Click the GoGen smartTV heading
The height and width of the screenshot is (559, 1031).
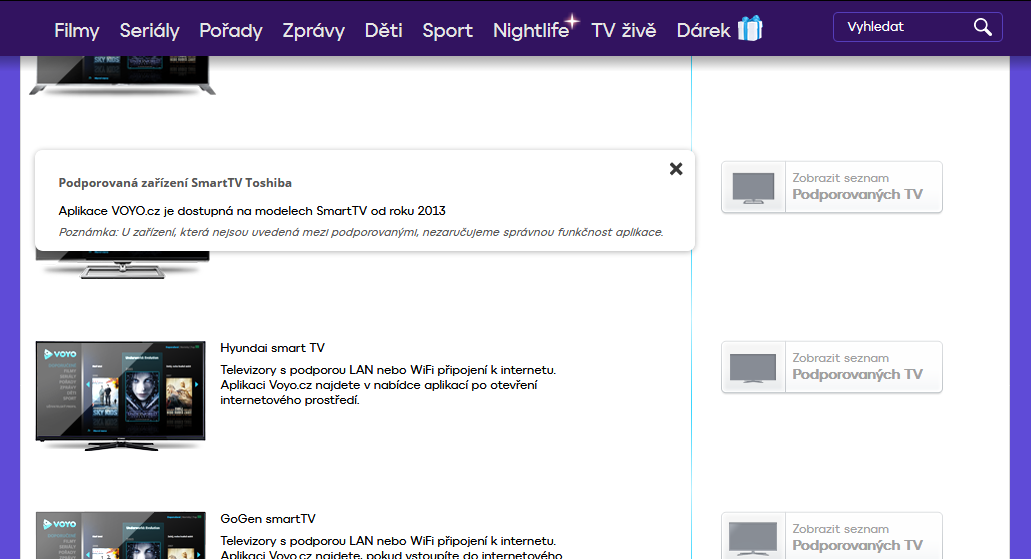coord(268,519)
